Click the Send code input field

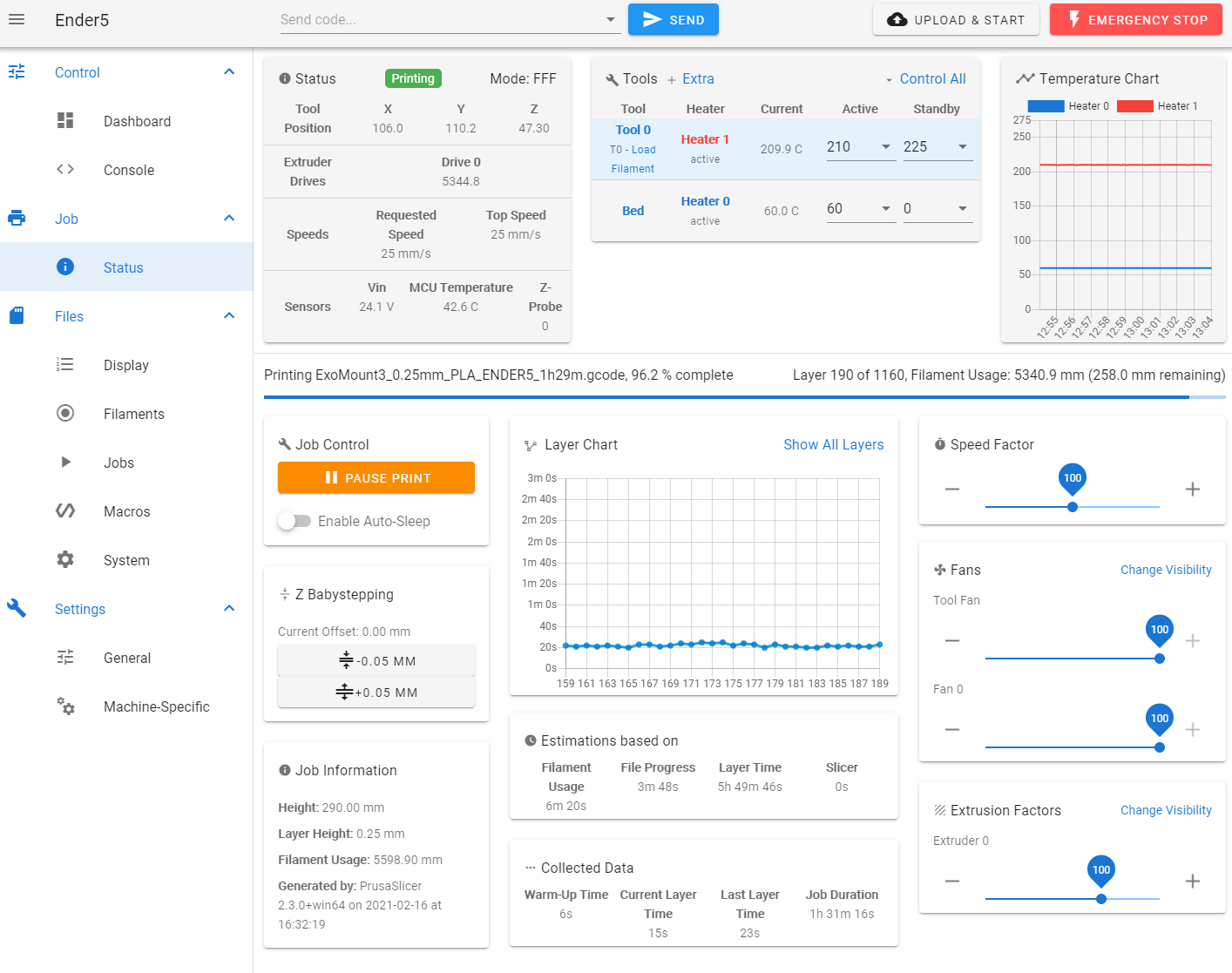tap(441, 19)
